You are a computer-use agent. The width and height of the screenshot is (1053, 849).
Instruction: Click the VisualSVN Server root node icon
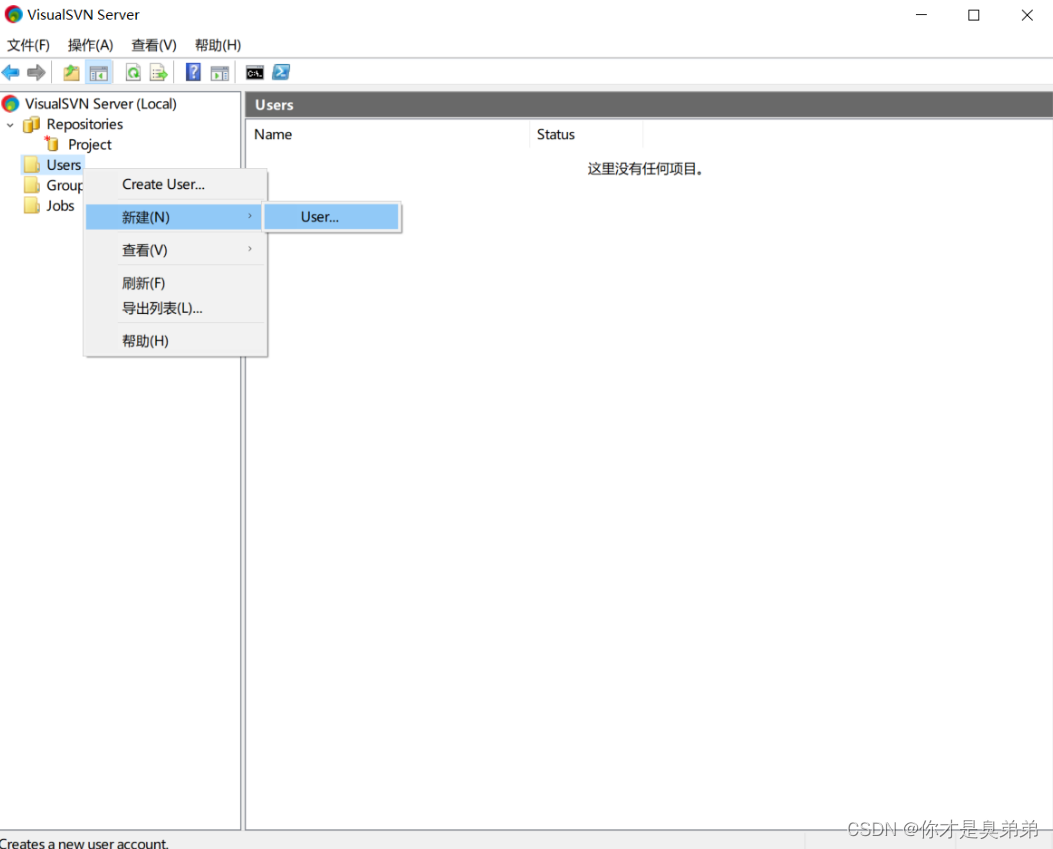click(10, 103)
